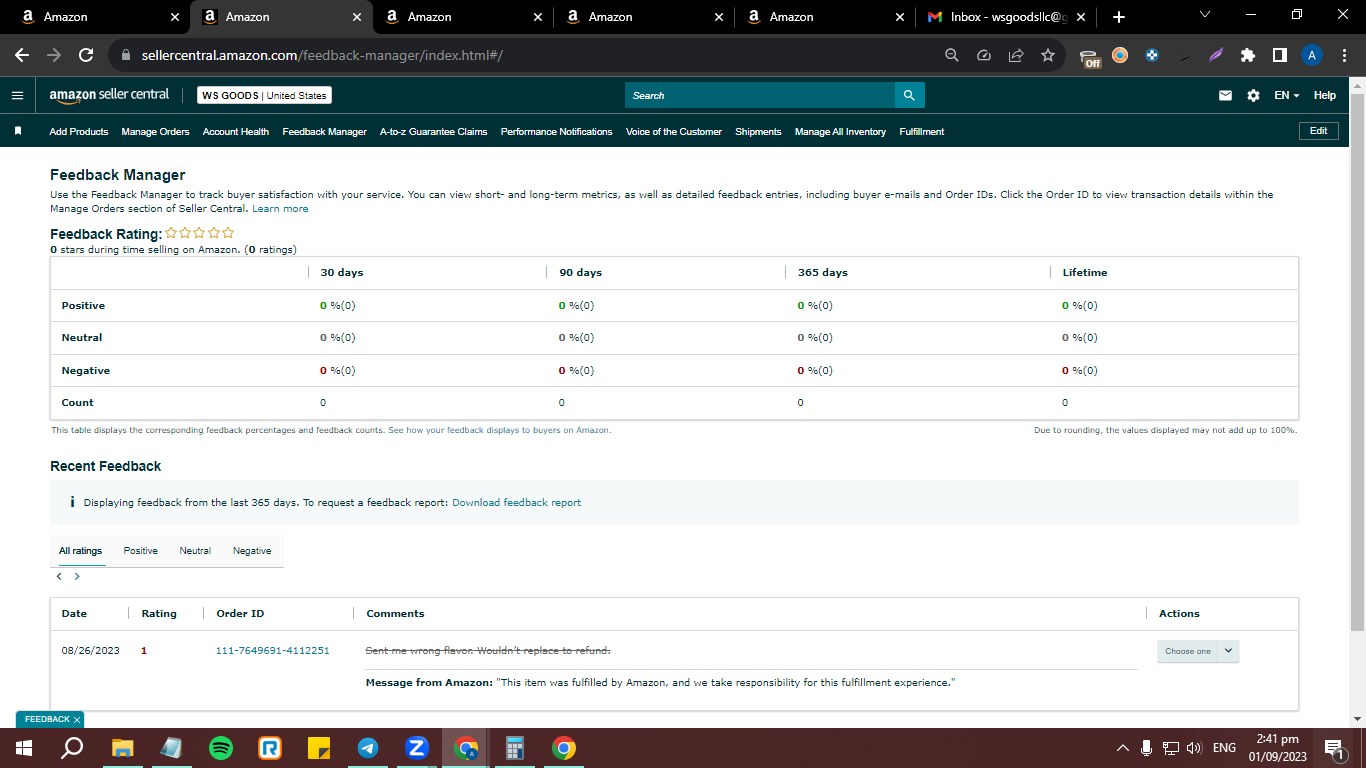Click the Windows Start button
Screen dimensions: 1366x768
coord(24,748)
